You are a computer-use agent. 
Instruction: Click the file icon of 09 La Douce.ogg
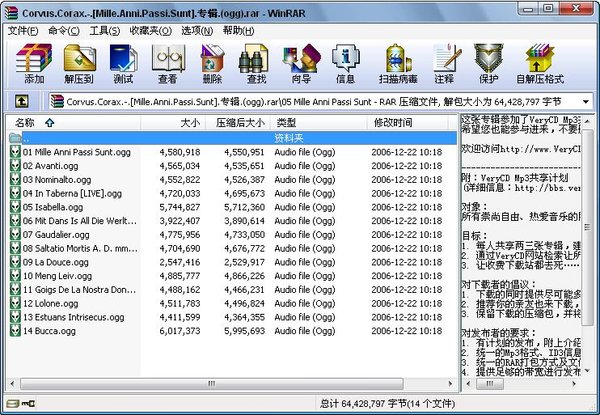(x=15, y=262)
